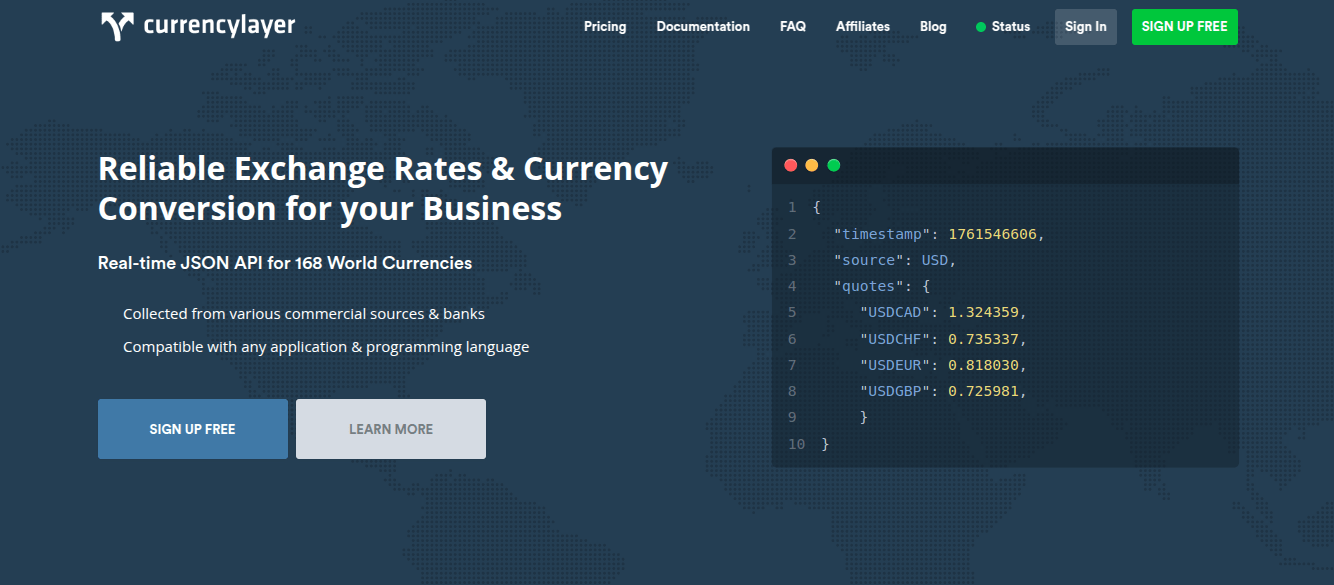Click the yellow dot in code window

[x=812, y=165]
